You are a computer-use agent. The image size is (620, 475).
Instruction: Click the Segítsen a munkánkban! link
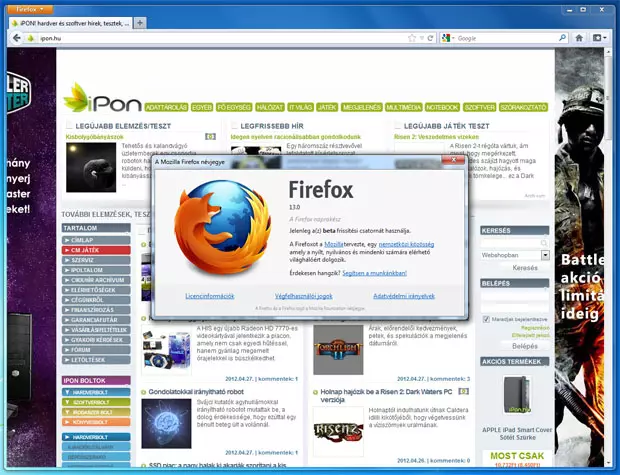point(374,273)
